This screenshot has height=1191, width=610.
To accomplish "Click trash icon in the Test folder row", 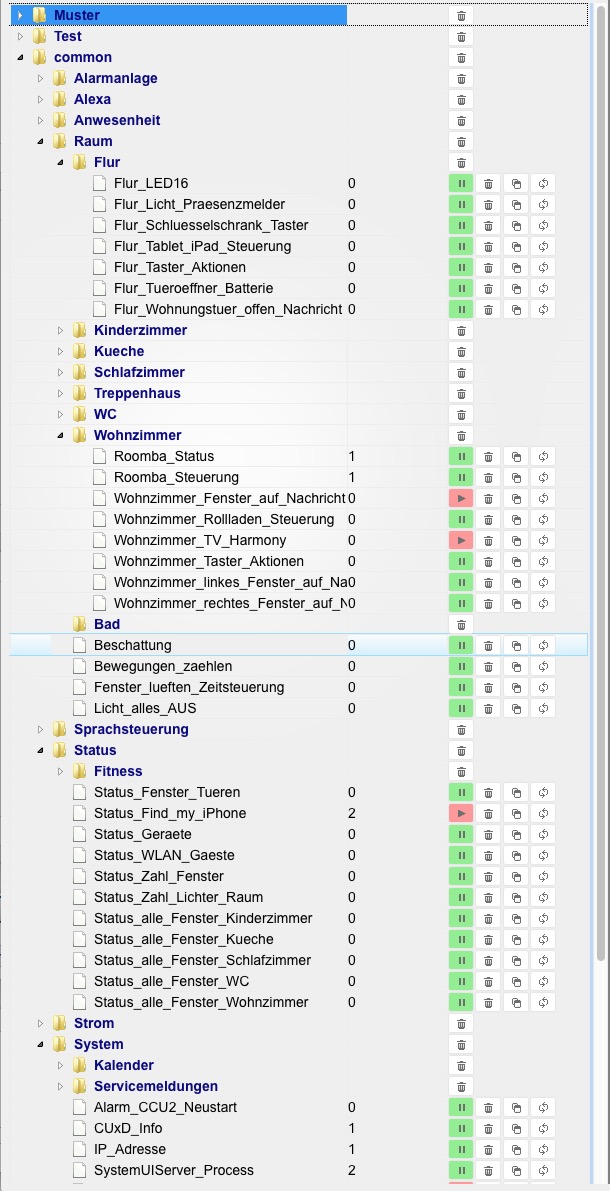I will pyautogui.click(x=461, y=36).
